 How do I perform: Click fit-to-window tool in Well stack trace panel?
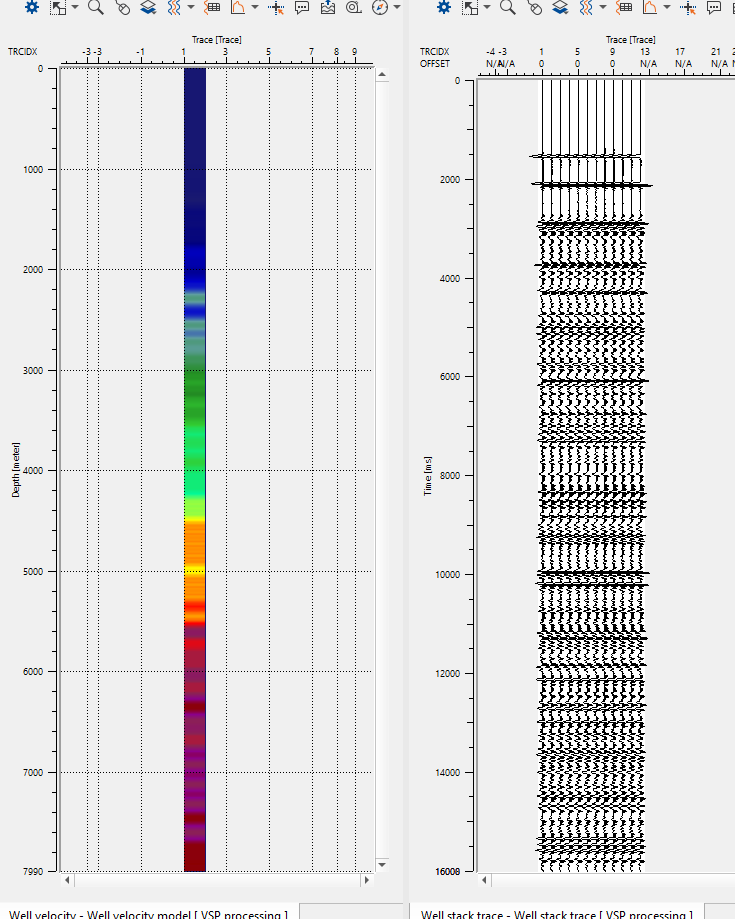[x=470, y=8]
